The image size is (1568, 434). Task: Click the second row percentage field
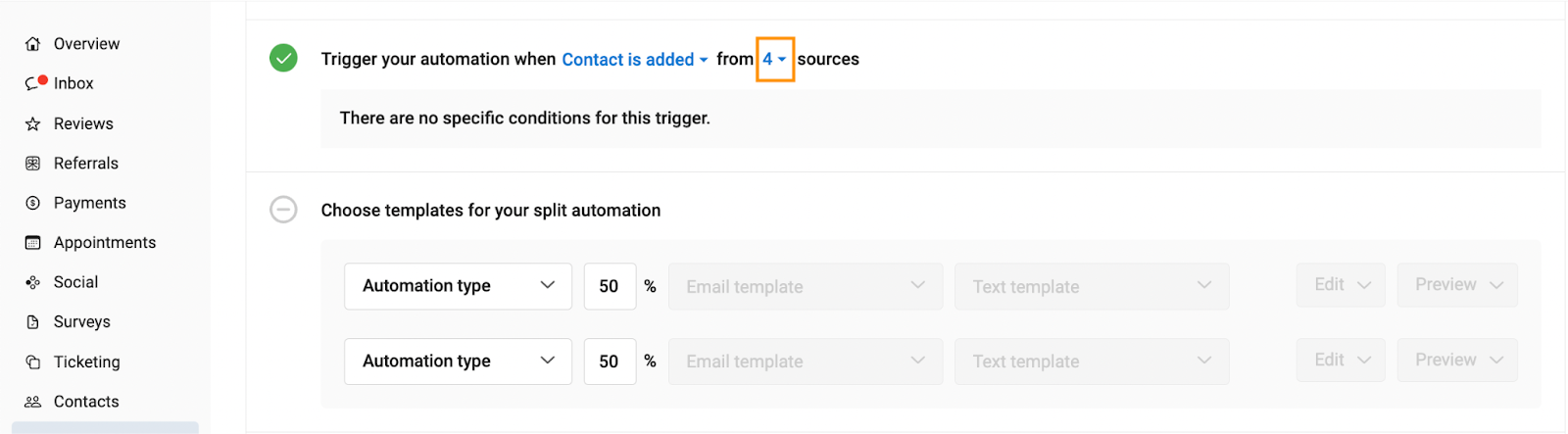coord(610,362)
